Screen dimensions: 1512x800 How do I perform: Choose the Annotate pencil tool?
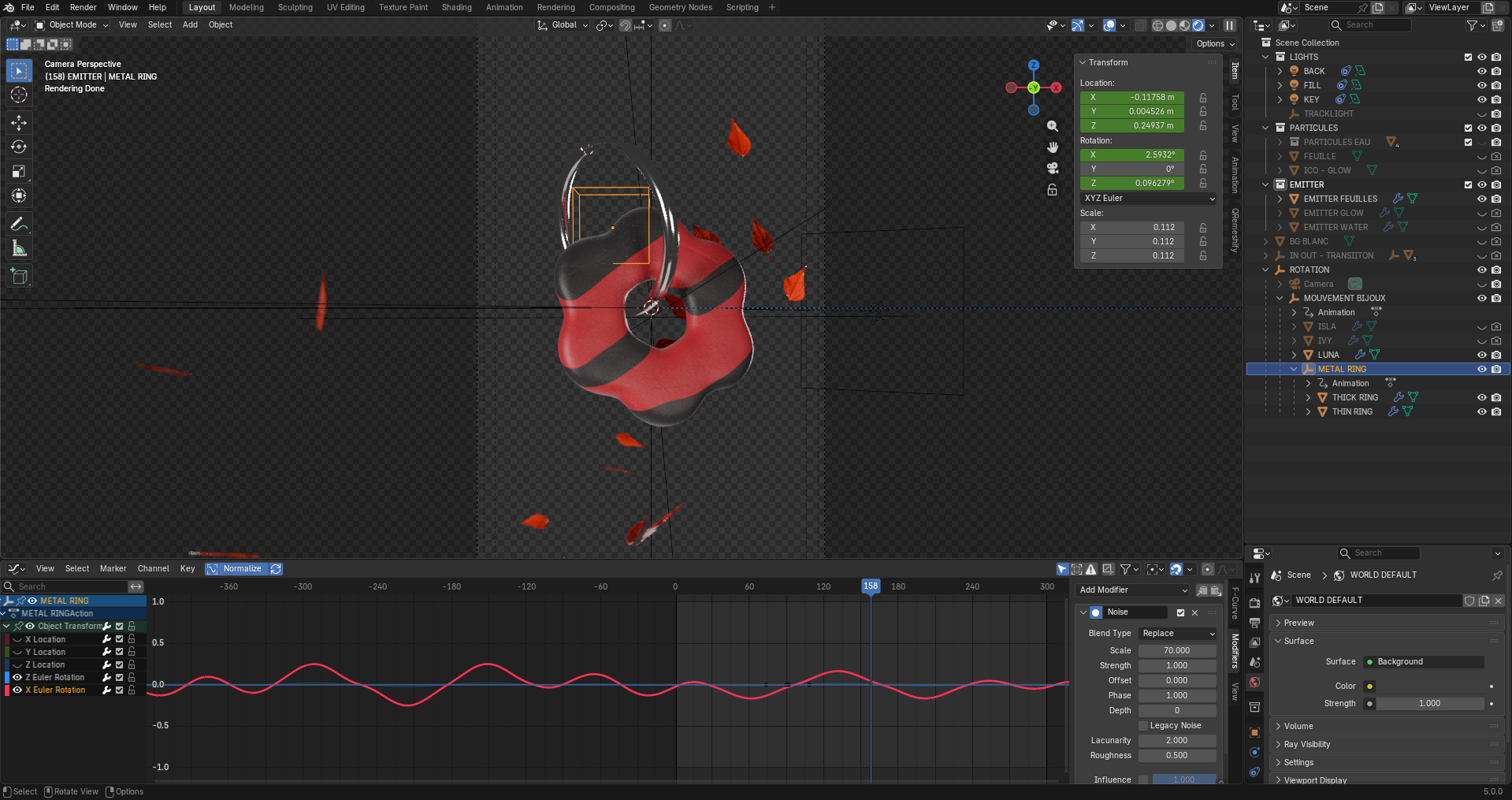[x=19, y=225]
